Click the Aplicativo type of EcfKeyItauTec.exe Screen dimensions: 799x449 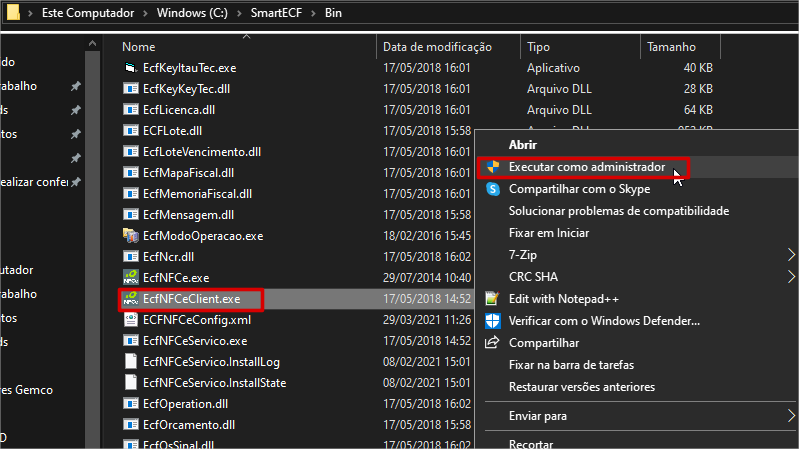pos(553,68)
